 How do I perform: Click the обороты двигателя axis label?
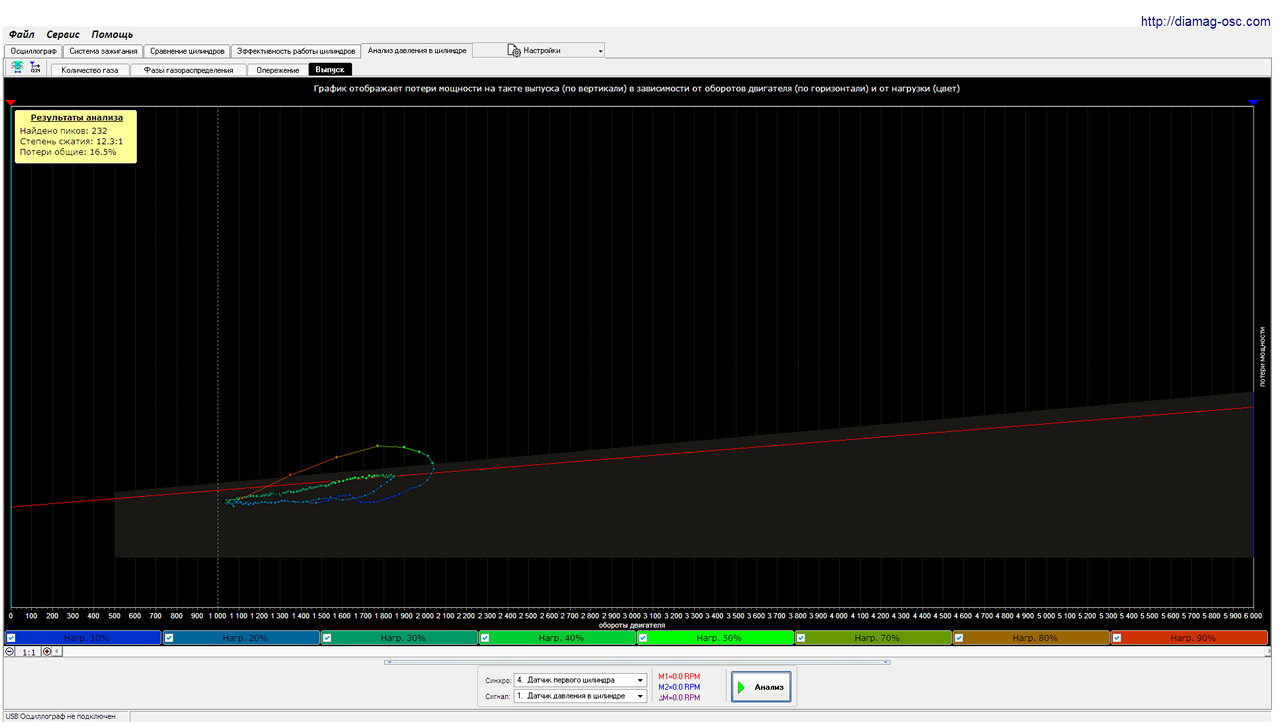click(x=632, y=625)
